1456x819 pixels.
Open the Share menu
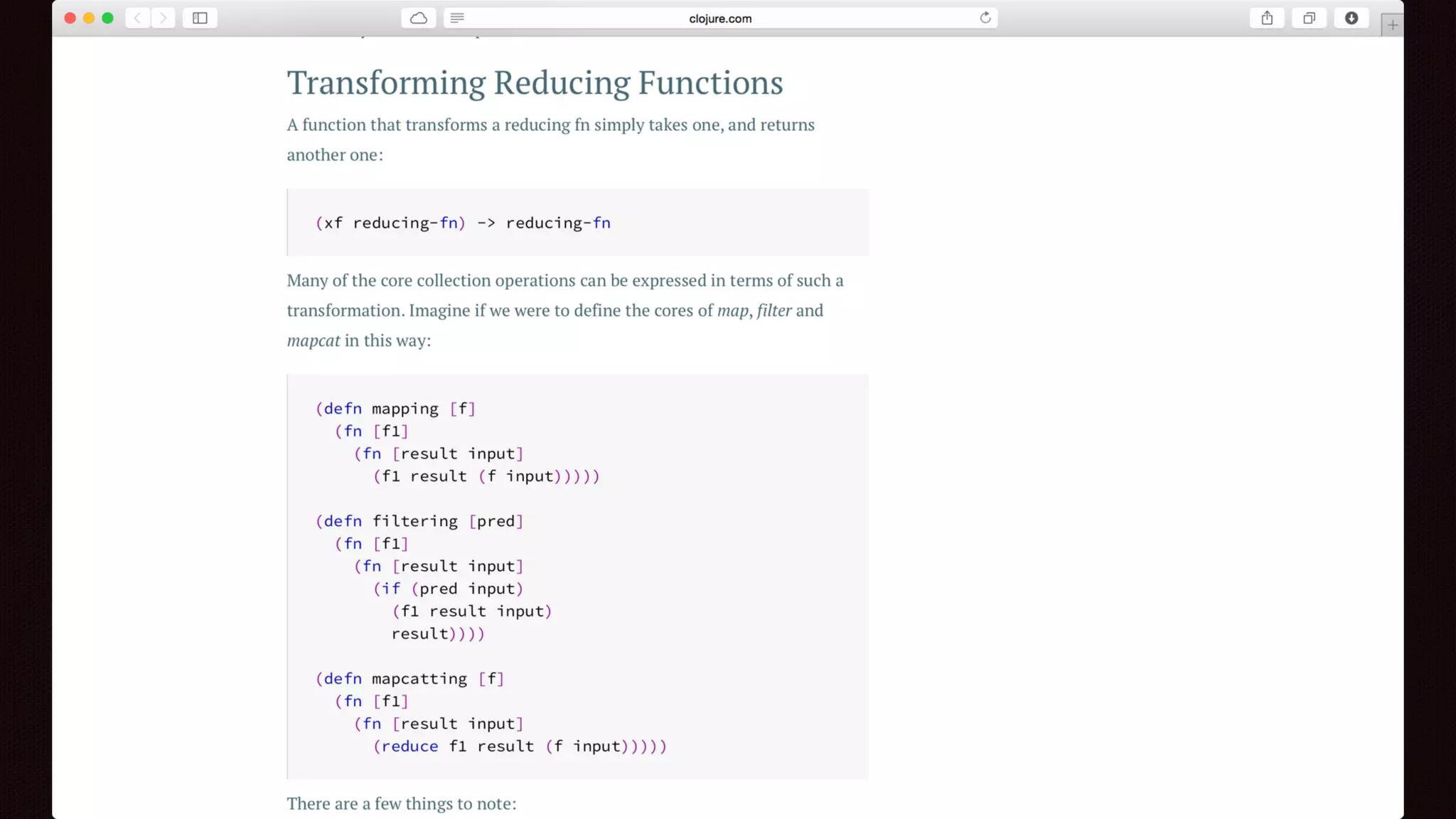pyautogui.click(x=1267, y=18)
